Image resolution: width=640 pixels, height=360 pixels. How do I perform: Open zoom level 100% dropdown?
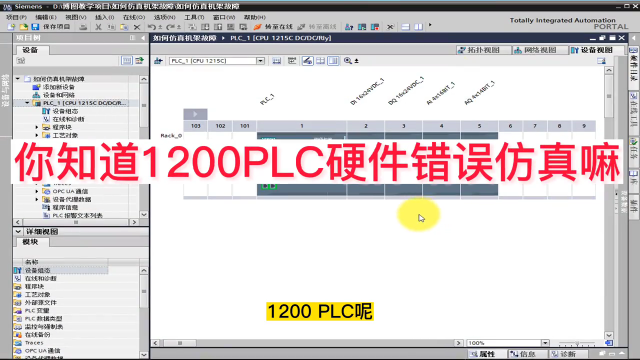pos(545,343)
